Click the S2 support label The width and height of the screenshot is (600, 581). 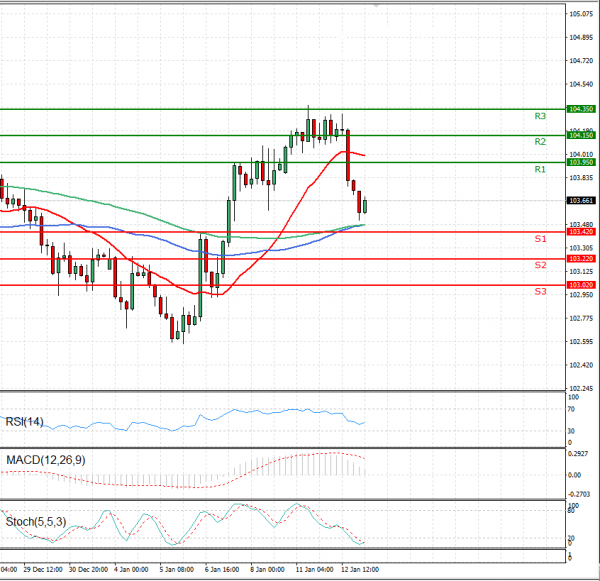coord(540,266)
